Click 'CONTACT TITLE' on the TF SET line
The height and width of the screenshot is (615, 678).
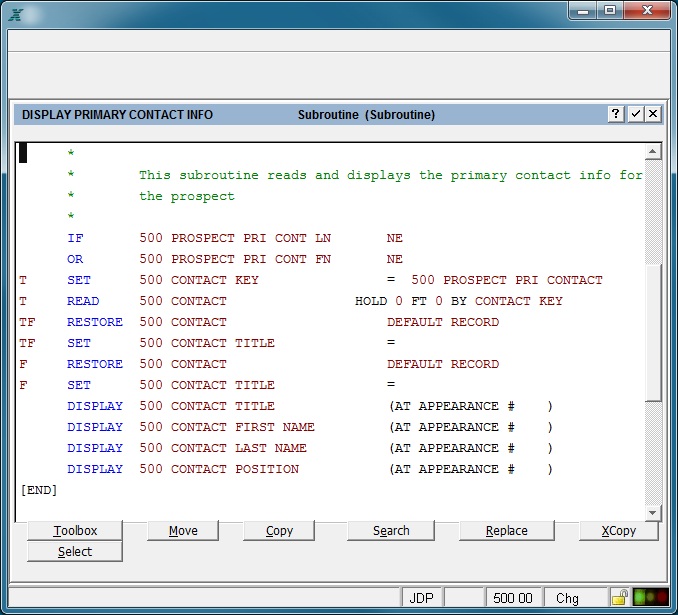tap(223, 343)
